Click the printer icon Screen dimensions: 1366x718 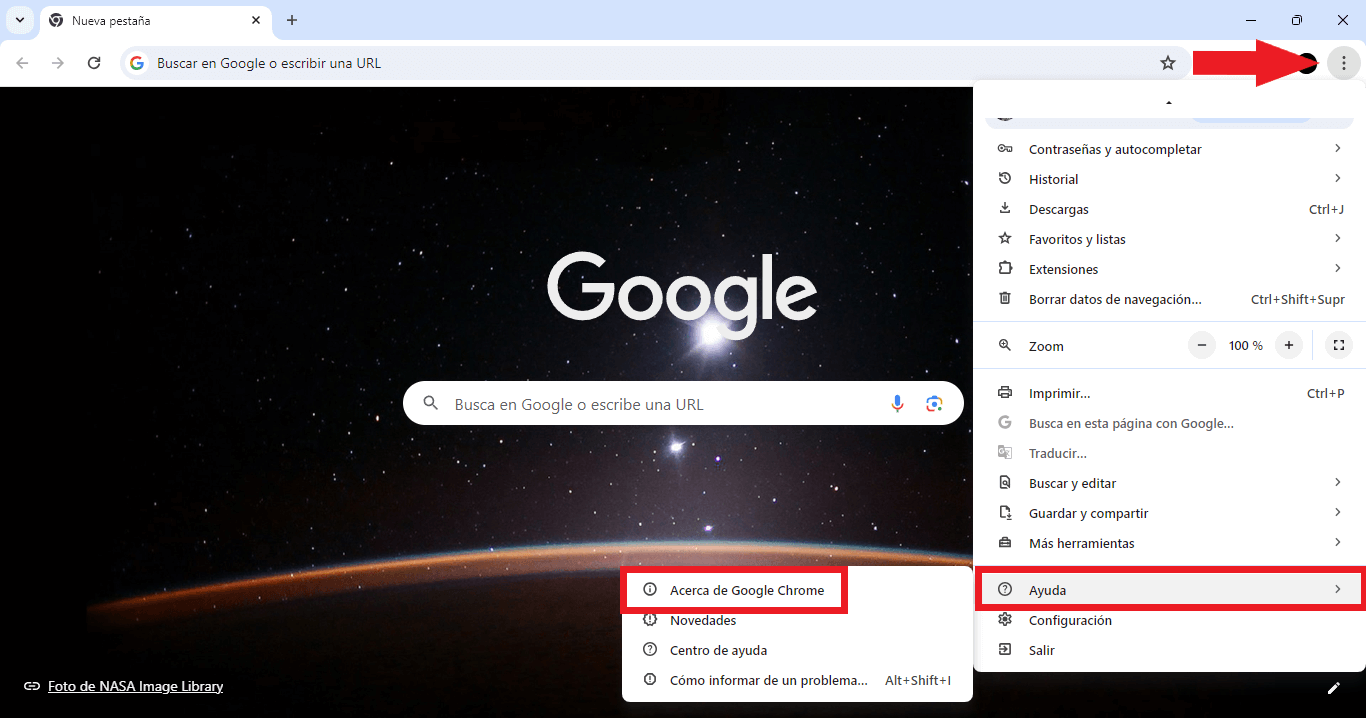[1006, 393]
